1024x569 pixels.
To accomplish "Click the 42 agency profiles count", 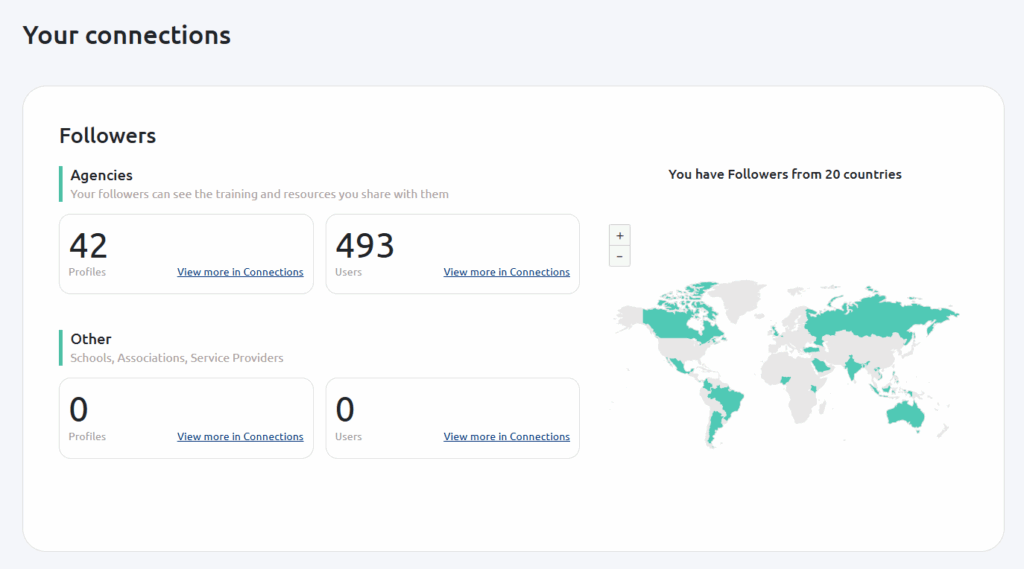I will pos(88,246).
